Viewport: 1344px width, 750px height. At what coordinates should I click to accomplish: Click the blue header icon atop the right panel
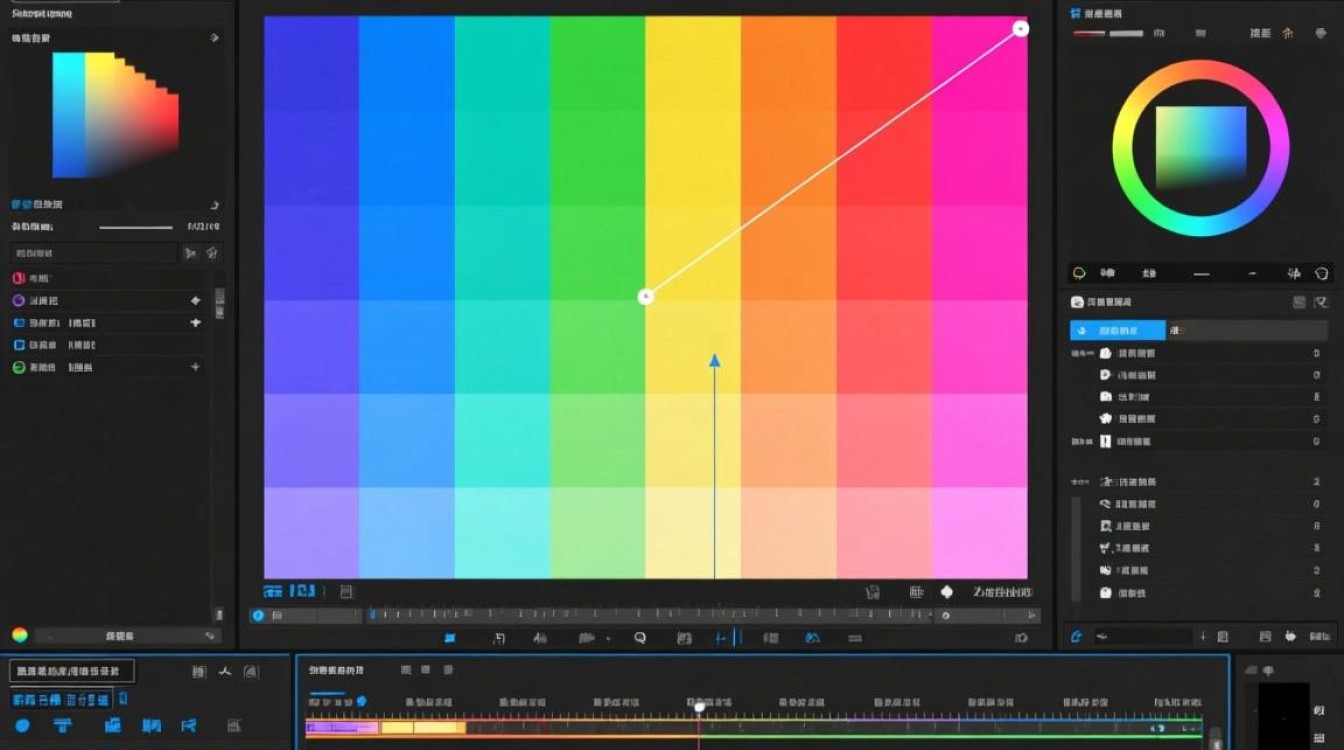(x=1075, y=13)
